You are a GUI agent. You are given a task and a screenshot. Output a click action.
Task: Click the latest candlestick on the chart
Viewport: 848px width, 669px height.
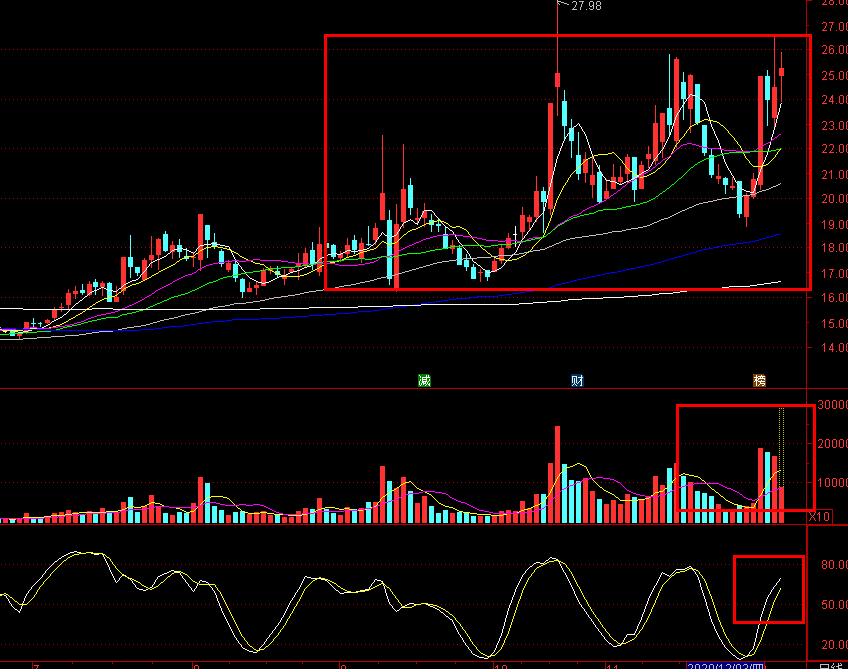781,71
